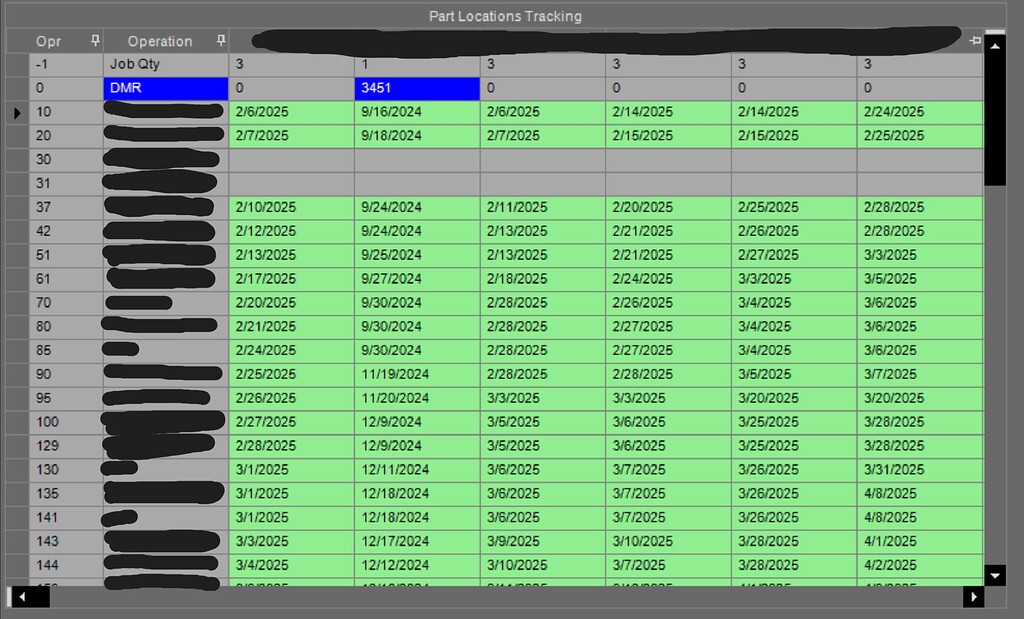1024x619 pixels.
Task: Click the scroll-up arrow on the vertical scrollbar
Action: coord(993,45)
